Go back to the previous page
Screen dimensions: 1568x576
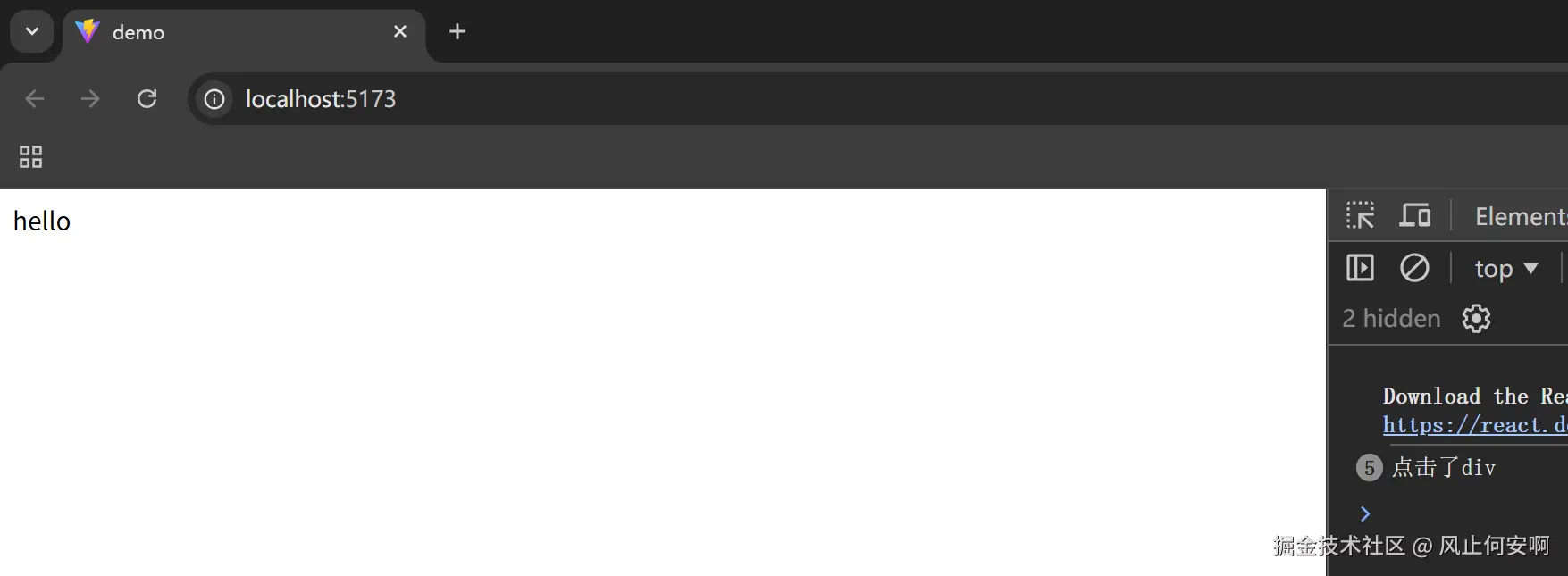(x=35, y=98)
